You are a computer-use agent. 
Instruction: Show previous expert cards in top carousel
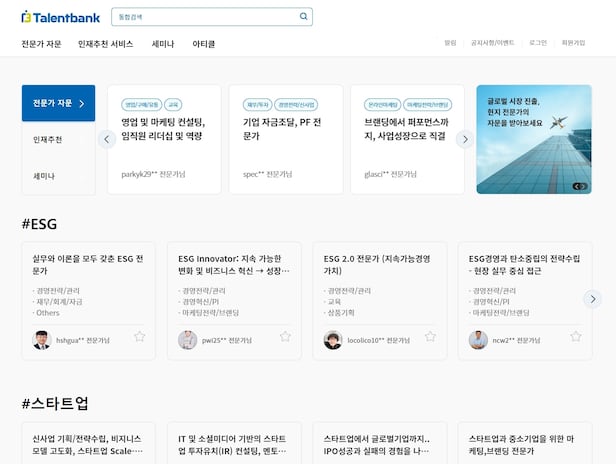coord(107,139)
